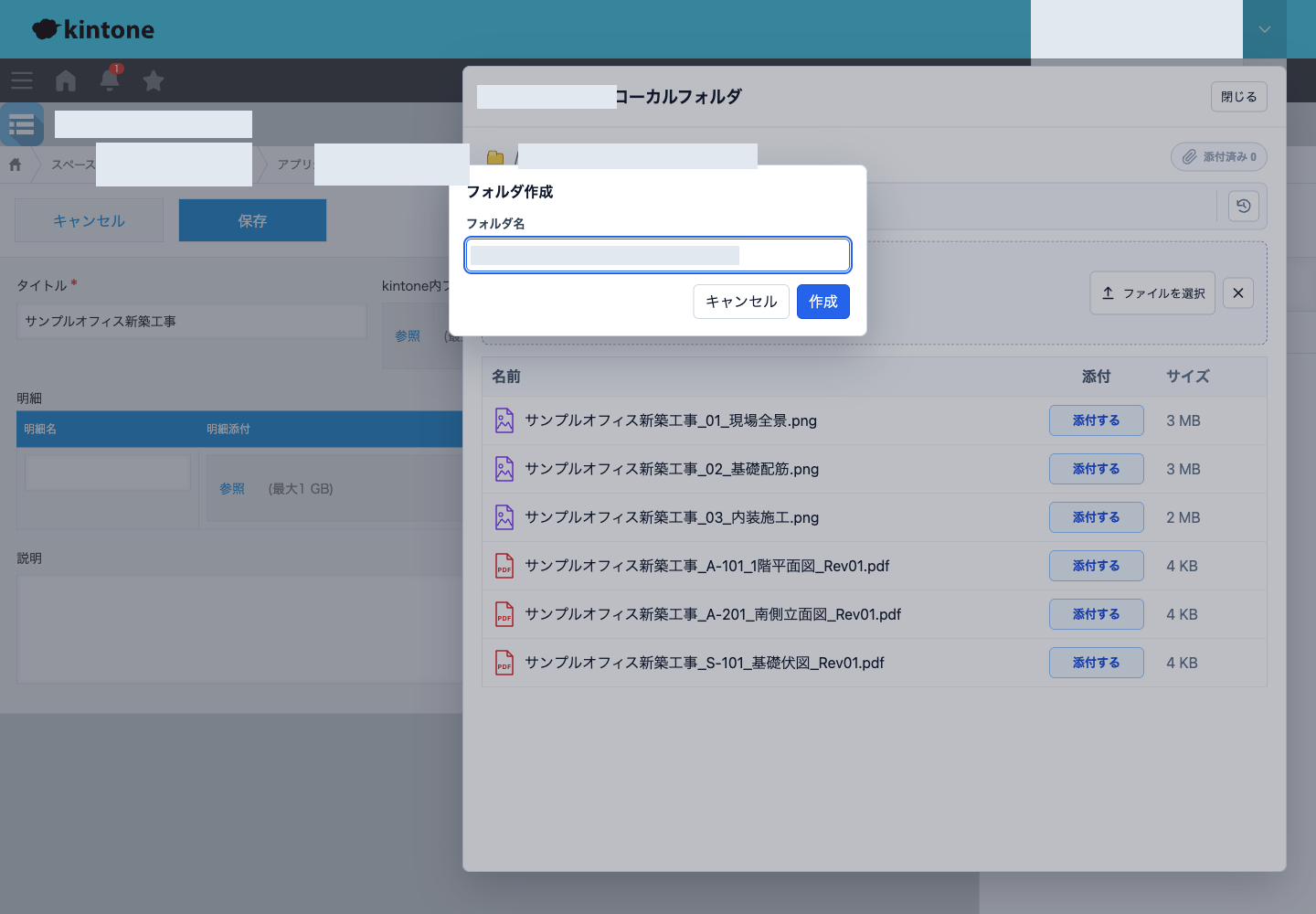
Task: Click the 保存 button in record form
Action: 252,220
